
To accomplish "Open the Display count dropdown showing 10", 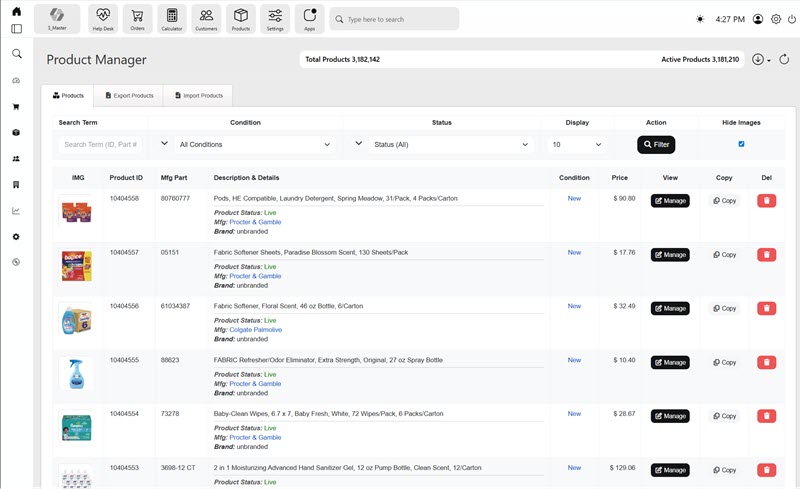I will (x=577, y=145).
